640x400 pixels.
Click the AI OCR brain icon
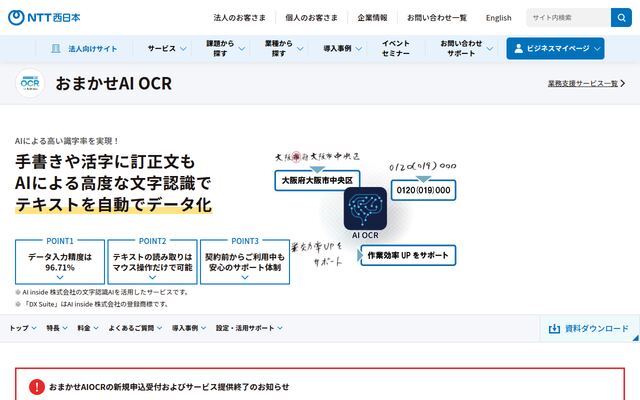point(365,208)
